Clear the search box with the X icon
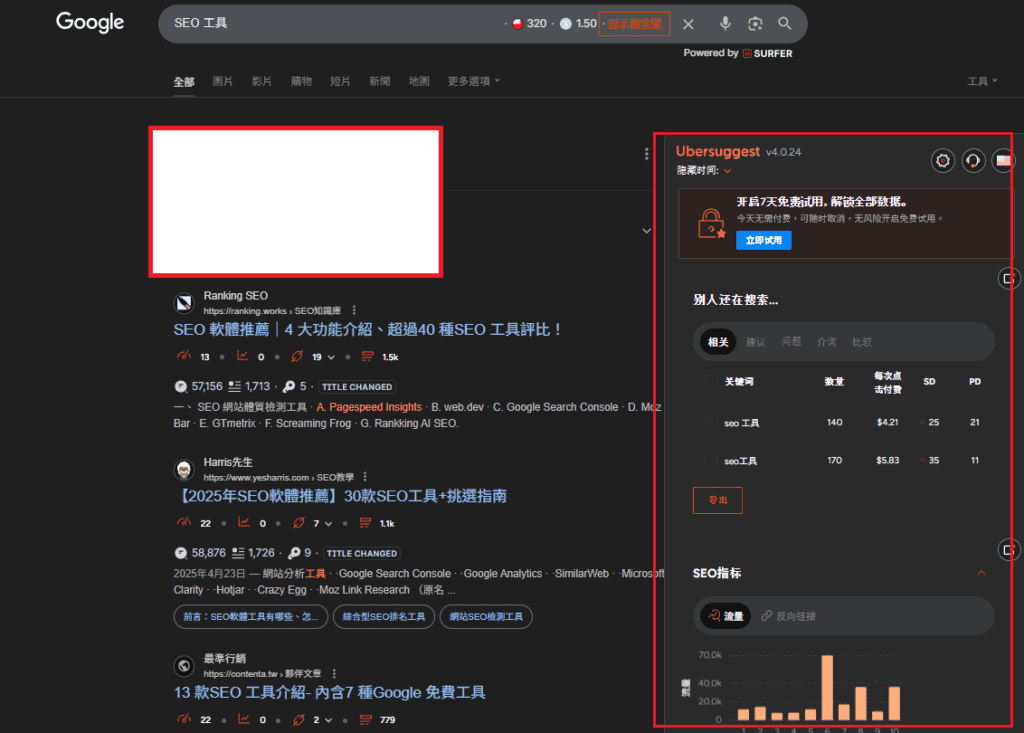The height and width of the screenshot is (733, 1024). [x=688, y=24]
